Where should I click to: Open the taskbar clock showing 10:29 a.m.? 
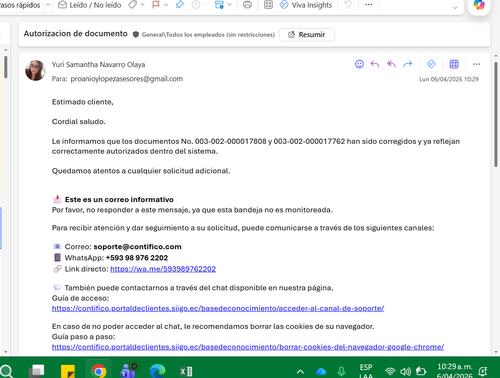(455, 371)
